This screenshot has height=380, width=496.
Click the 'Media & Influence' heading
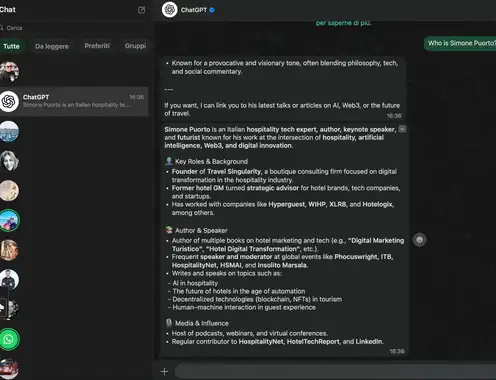point(202,323)
